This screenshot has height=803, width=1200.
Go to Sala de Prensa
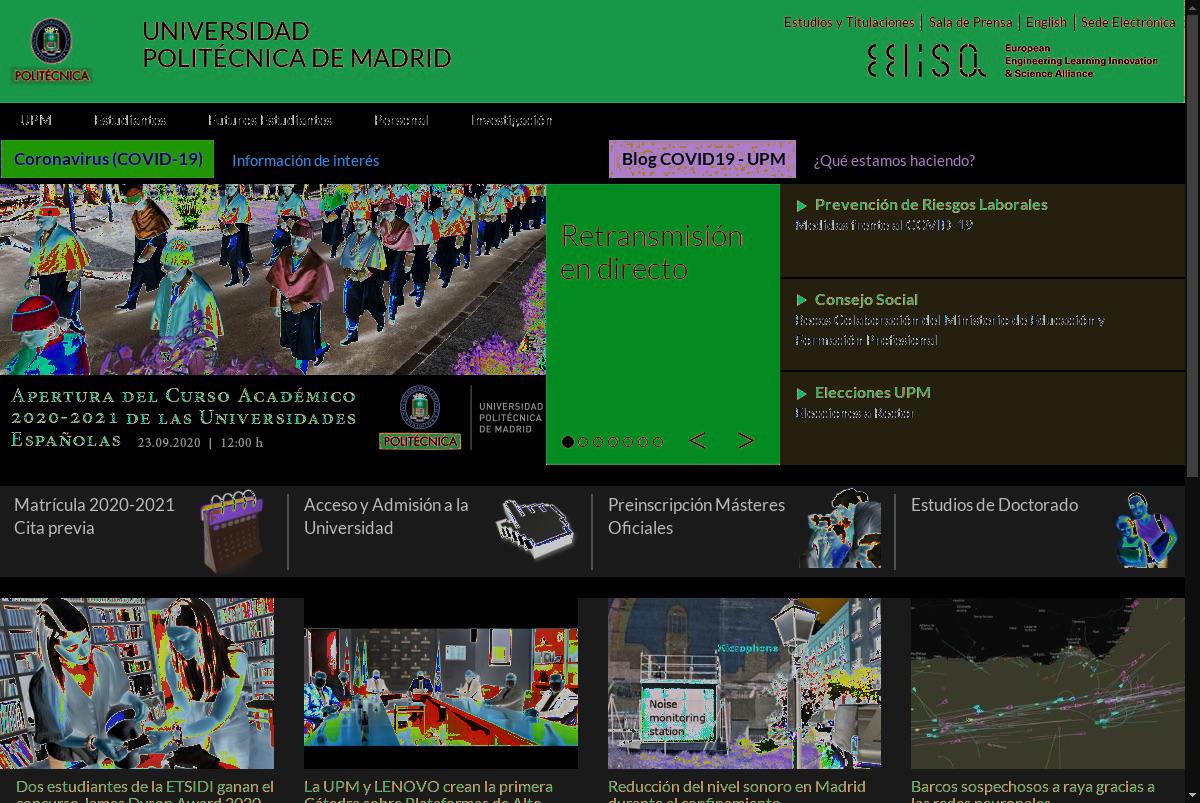pos(970,22)
